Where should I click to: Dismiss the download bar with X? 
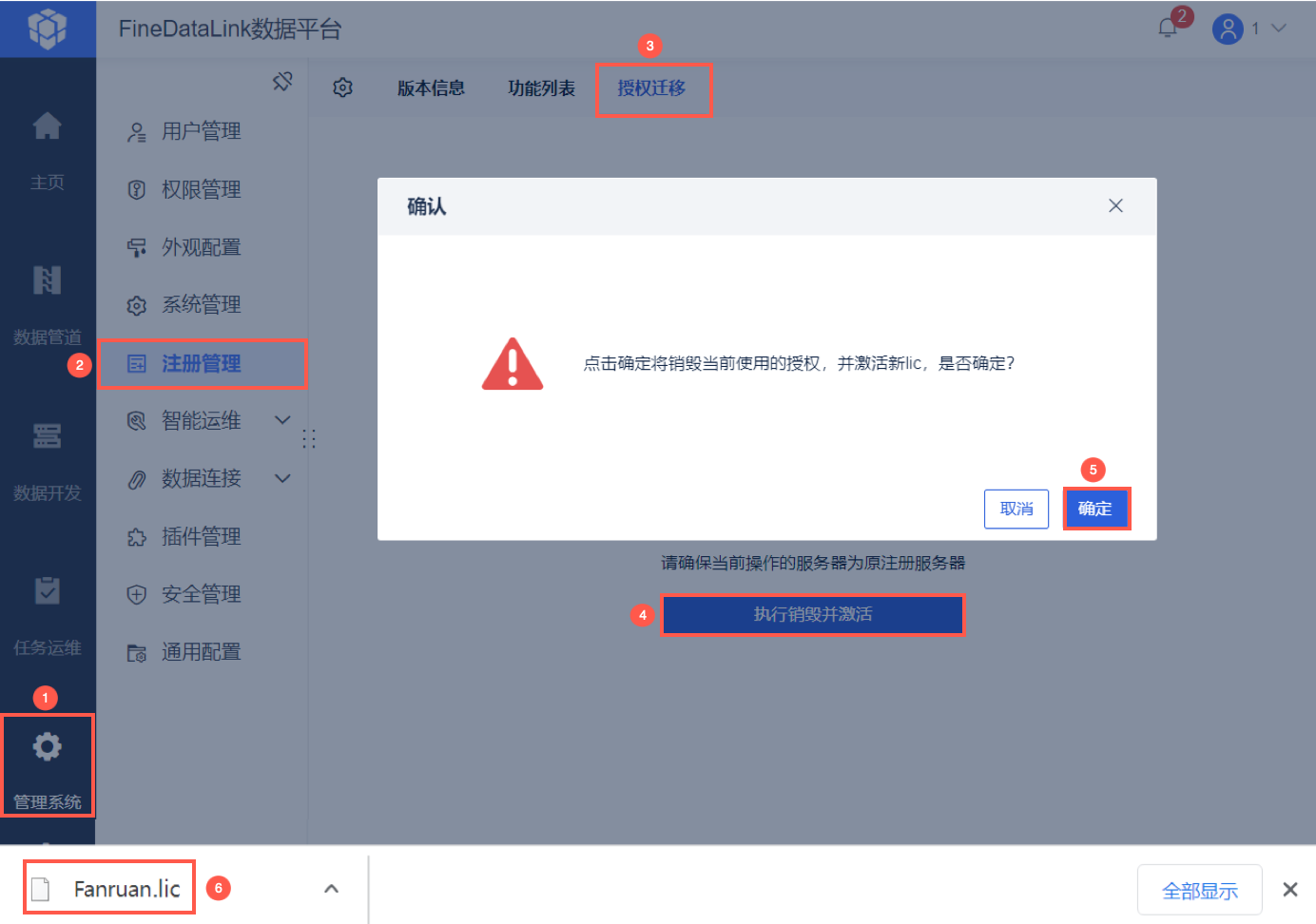[1289, 890]
